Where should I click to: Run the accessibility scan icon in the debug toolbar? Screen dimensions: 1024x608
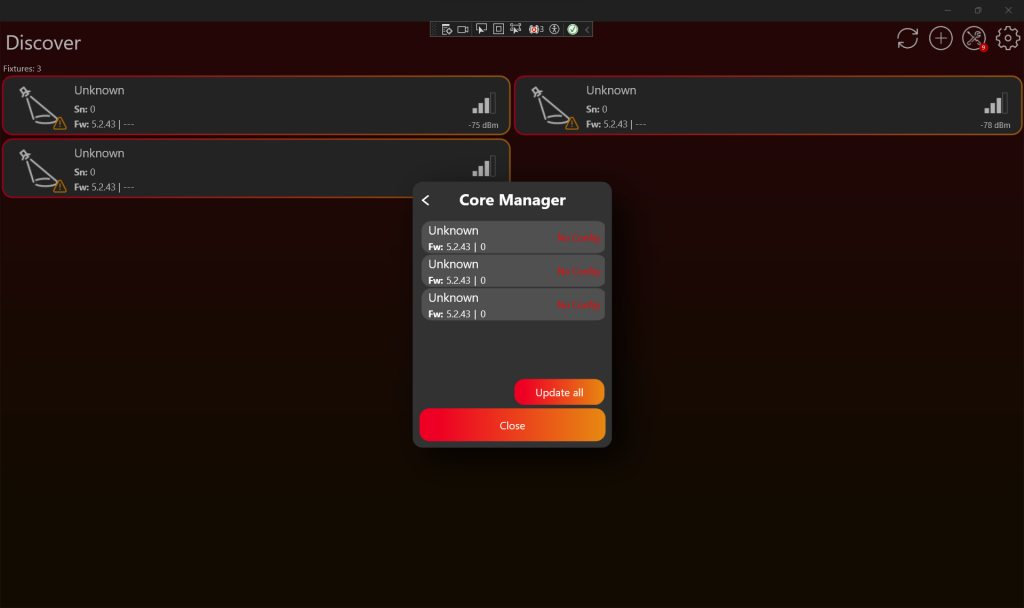pyautogui.click(x=554, y=29)
